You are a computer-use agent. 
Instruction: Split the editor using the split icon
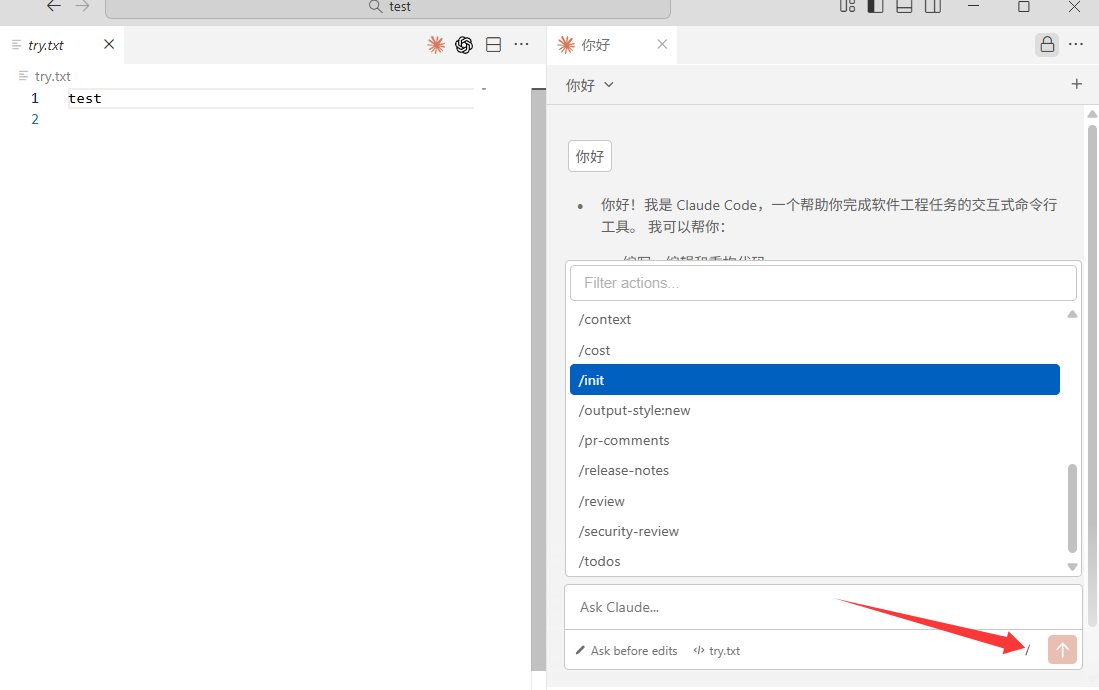pos(492,44)
